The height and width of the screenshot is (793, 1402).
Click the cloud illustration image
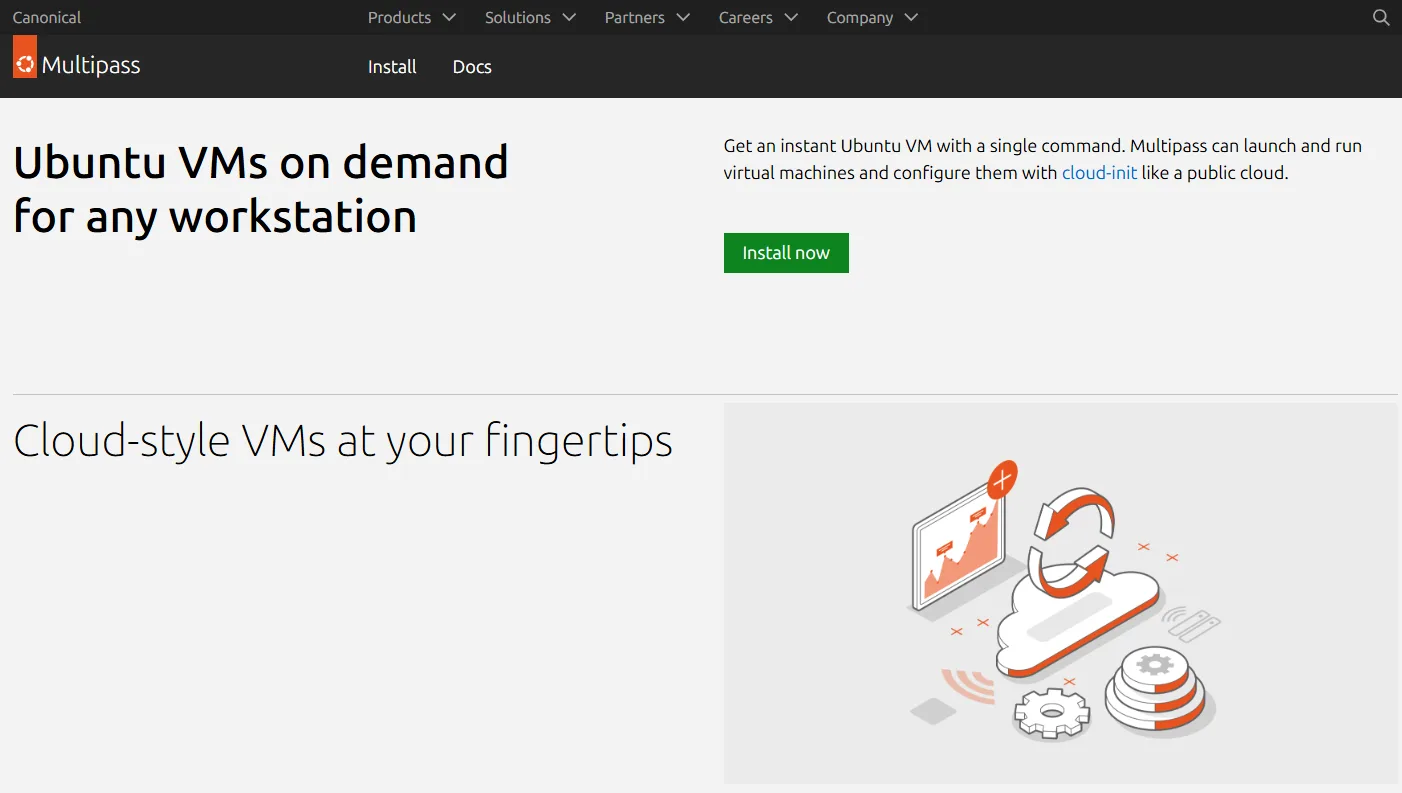pos(1061,593)
